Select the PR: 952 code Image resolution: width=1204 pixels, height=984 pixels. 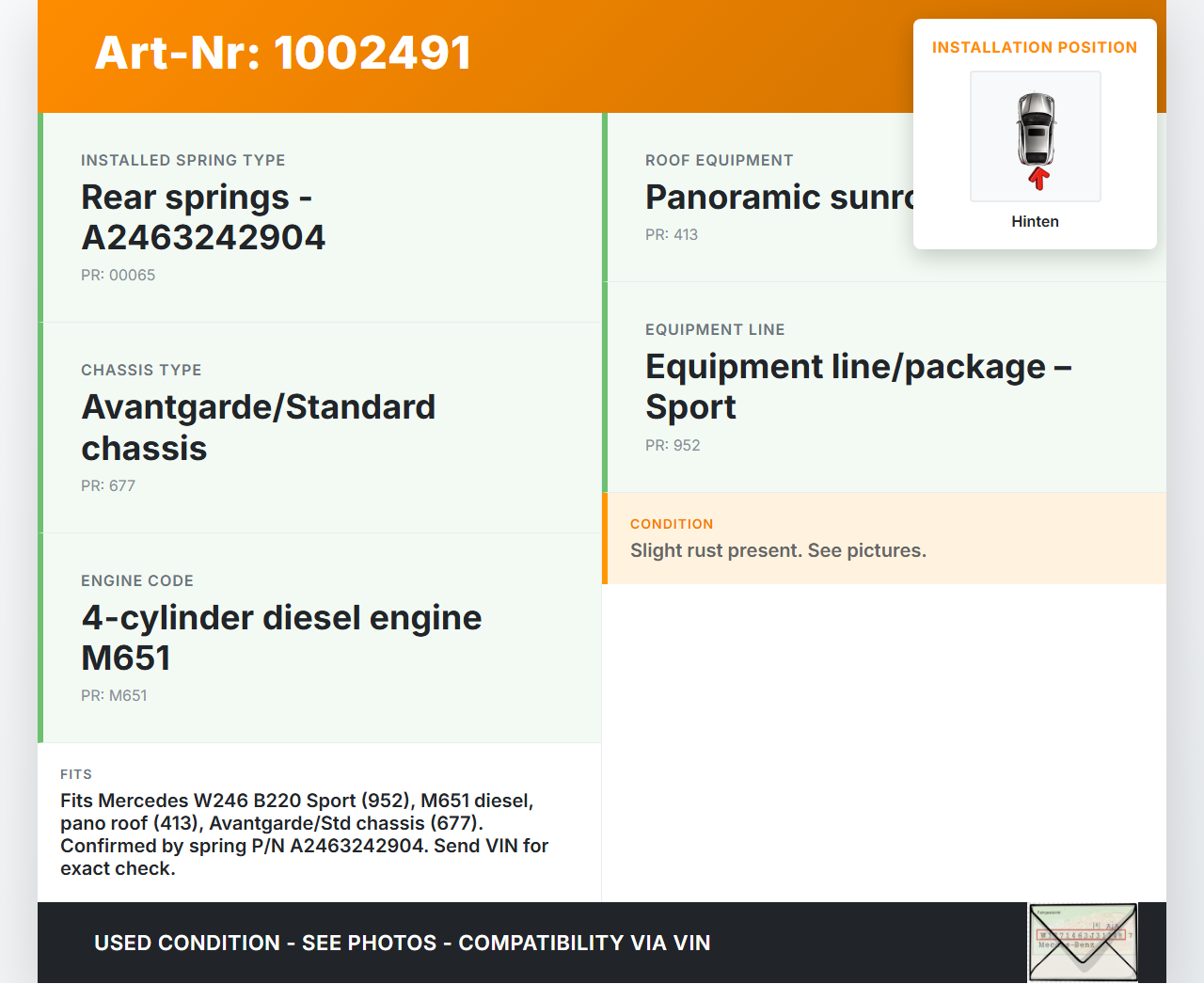click(673, 445)
